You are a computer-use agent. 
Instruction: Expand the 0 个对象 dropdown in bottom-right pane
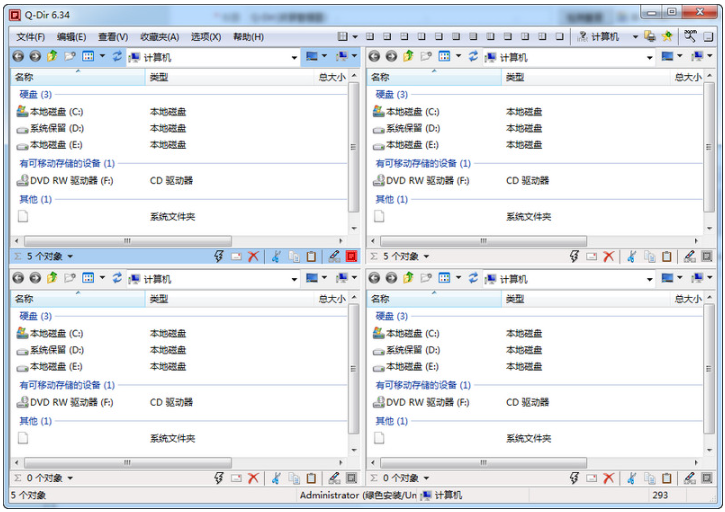click(426, 478)
